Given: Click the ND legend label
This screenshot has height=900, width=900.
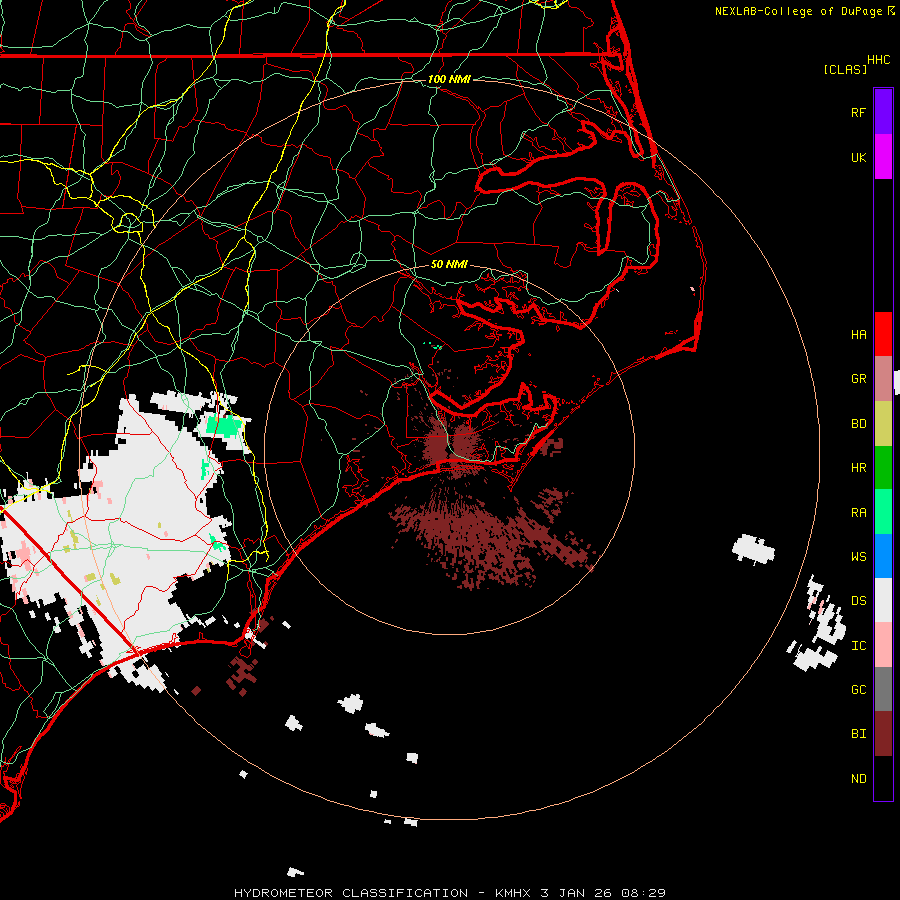Looking at the screenshot, I should [x=858, y=779].
